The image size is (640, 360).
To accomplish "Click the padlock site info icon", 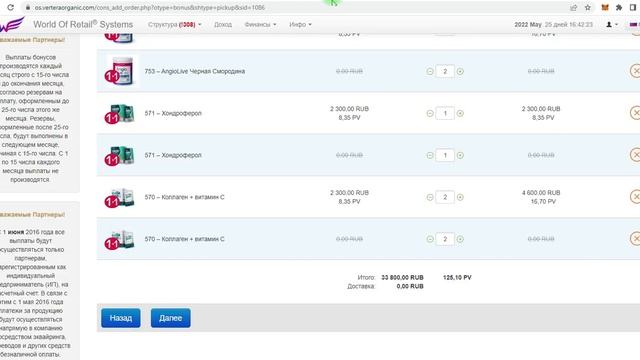I will 28,7.
